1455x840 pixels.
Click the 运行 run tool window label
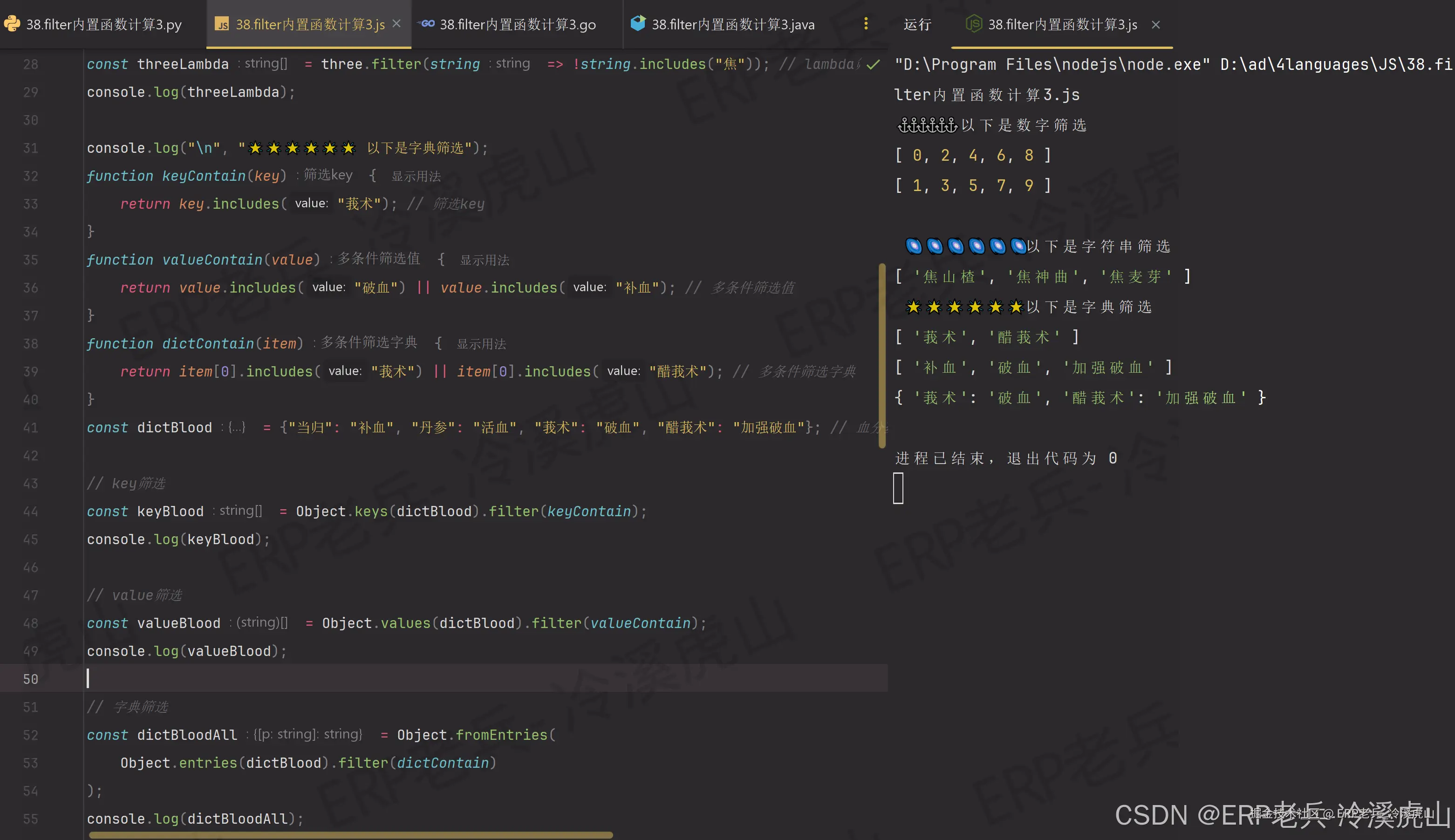pos(917,25)
